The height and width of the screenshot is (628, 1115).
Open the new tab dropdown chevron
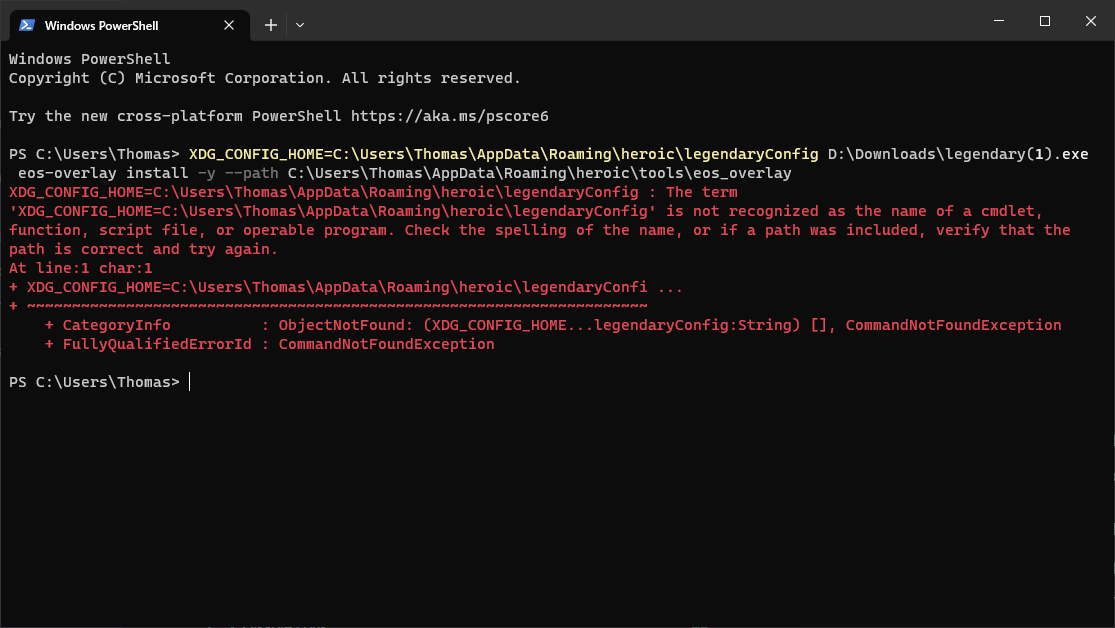[299, 26]
